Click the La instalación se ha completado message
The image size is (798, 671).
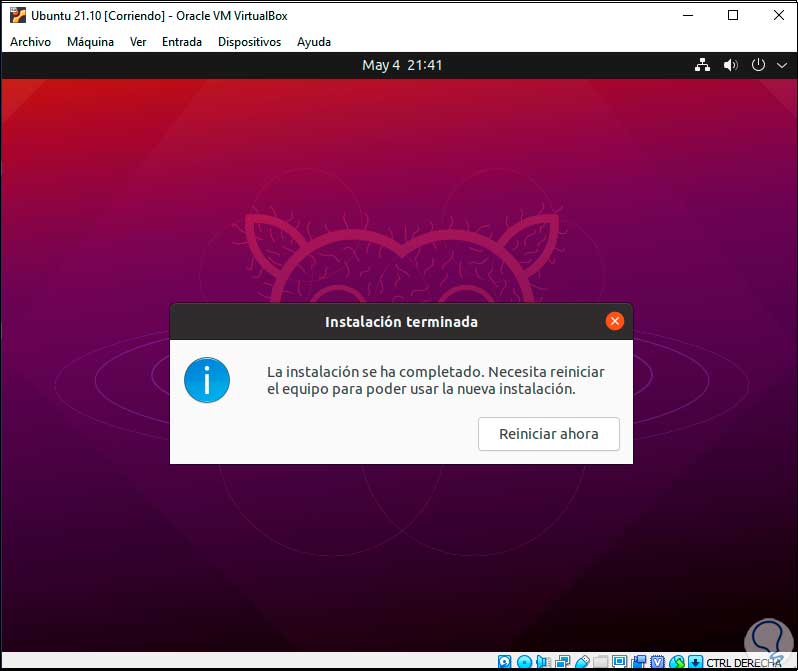[x=436, y=380]
